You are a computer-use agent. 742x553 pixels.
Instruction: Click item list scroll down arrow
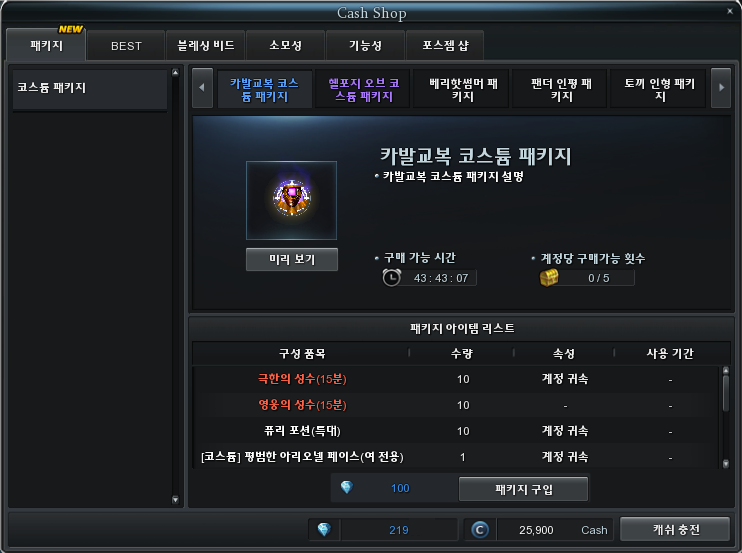[726, 464]
